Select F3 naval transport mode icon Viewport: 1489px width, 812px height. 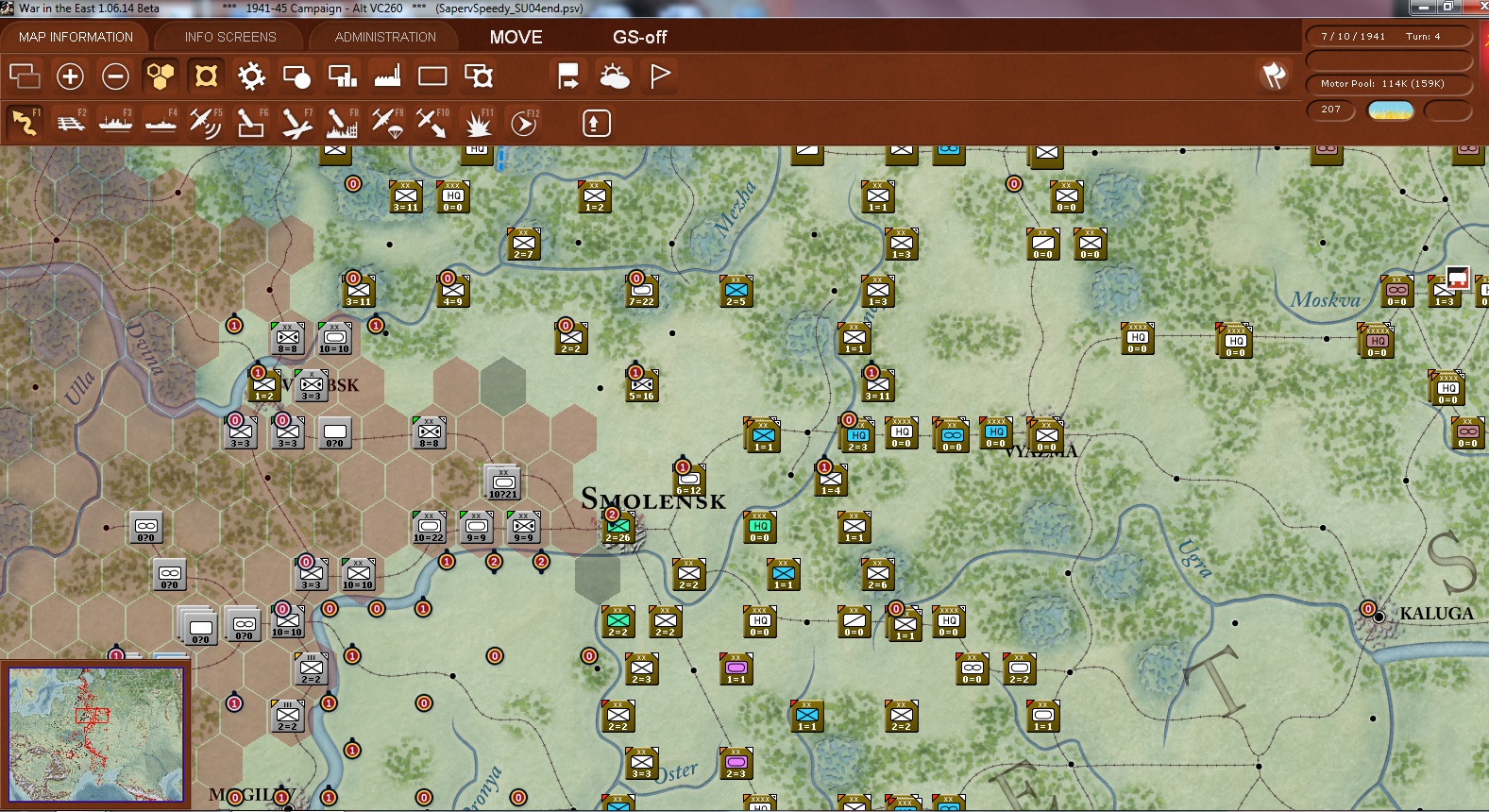coord(115,123)
